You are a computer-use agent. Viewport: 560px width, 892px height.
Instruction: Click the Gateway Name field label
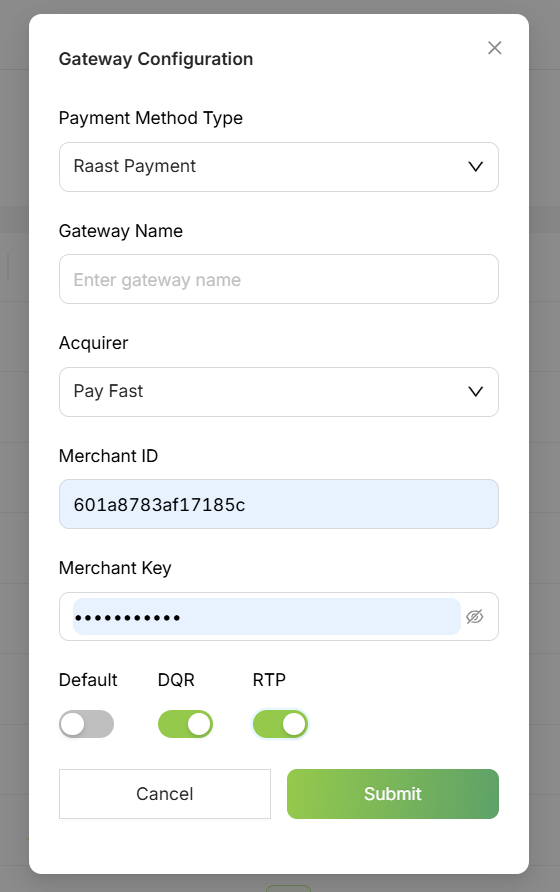(x=121, y=231)
